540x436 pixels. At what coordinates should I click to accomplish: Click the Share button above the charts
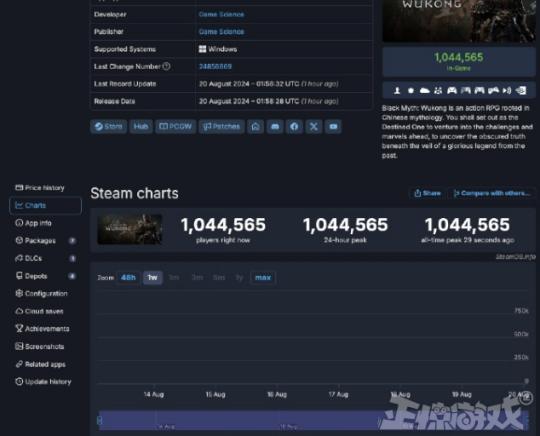coord(427,193)
